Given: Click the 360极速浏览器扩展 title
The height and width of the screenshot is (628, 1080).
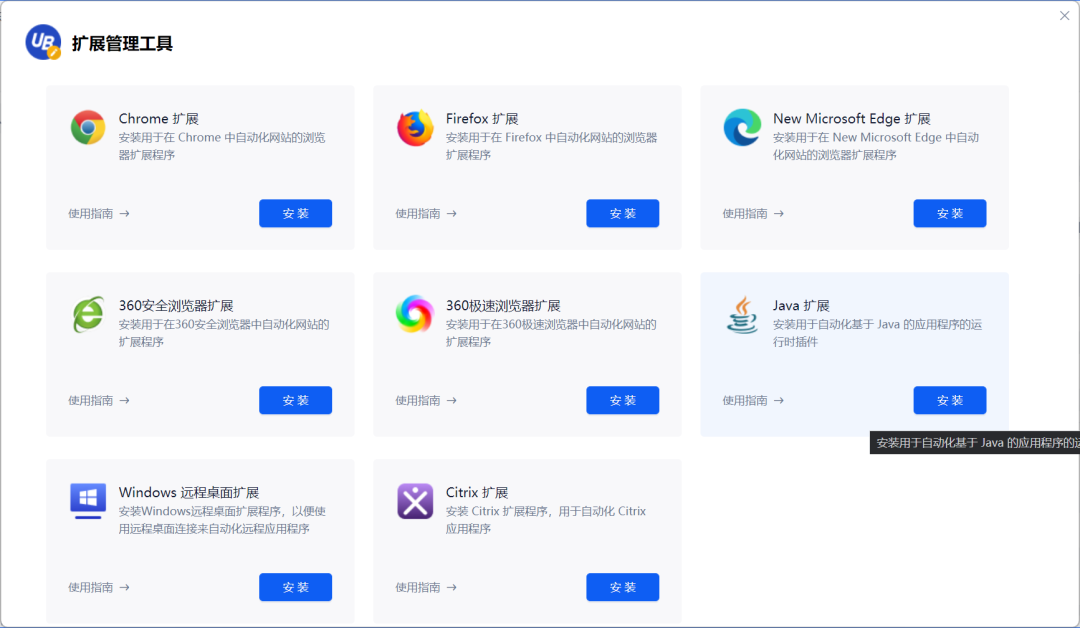Looking at the screenshot, I should coord(503,306).
